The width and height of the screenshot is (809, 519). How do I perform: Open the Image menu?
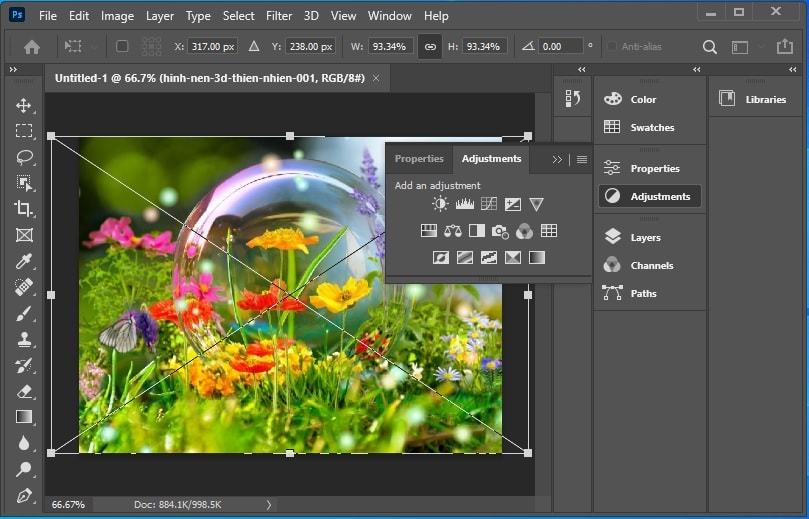(x=117, y=16)
